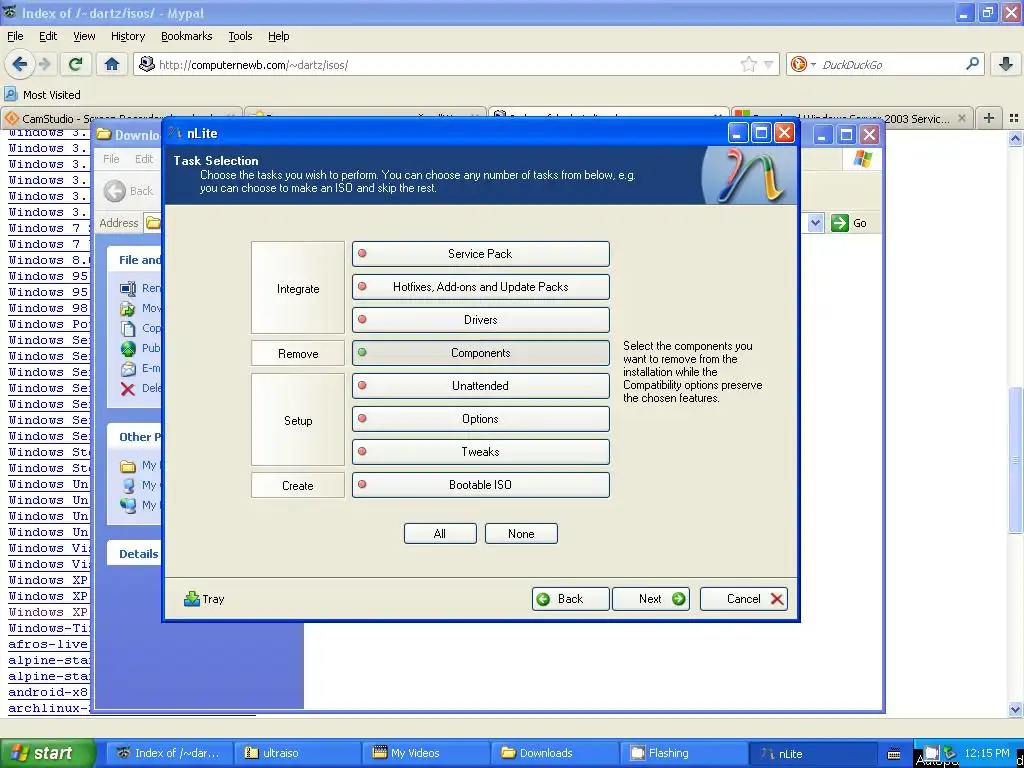
Task: Reload the page in Mypal
Action: [76, 64]
